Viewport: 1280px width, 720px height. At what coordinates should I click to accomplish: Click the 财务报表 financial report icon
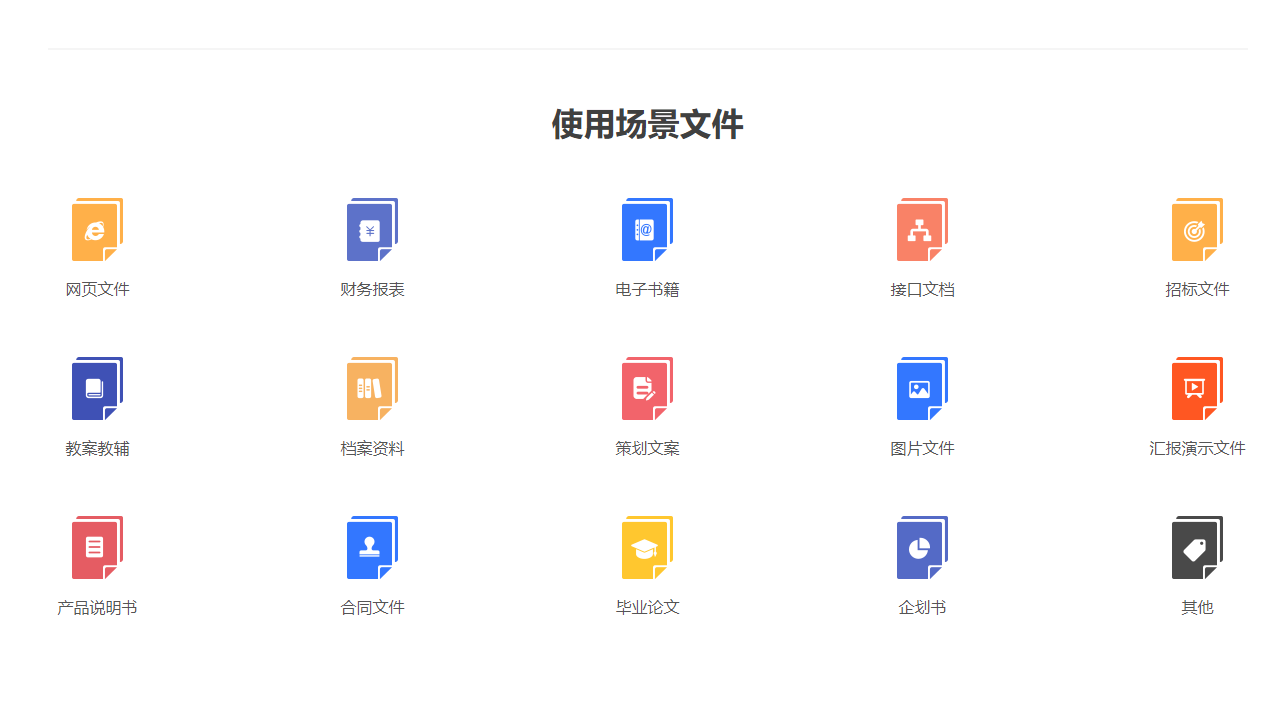[371, 229]
